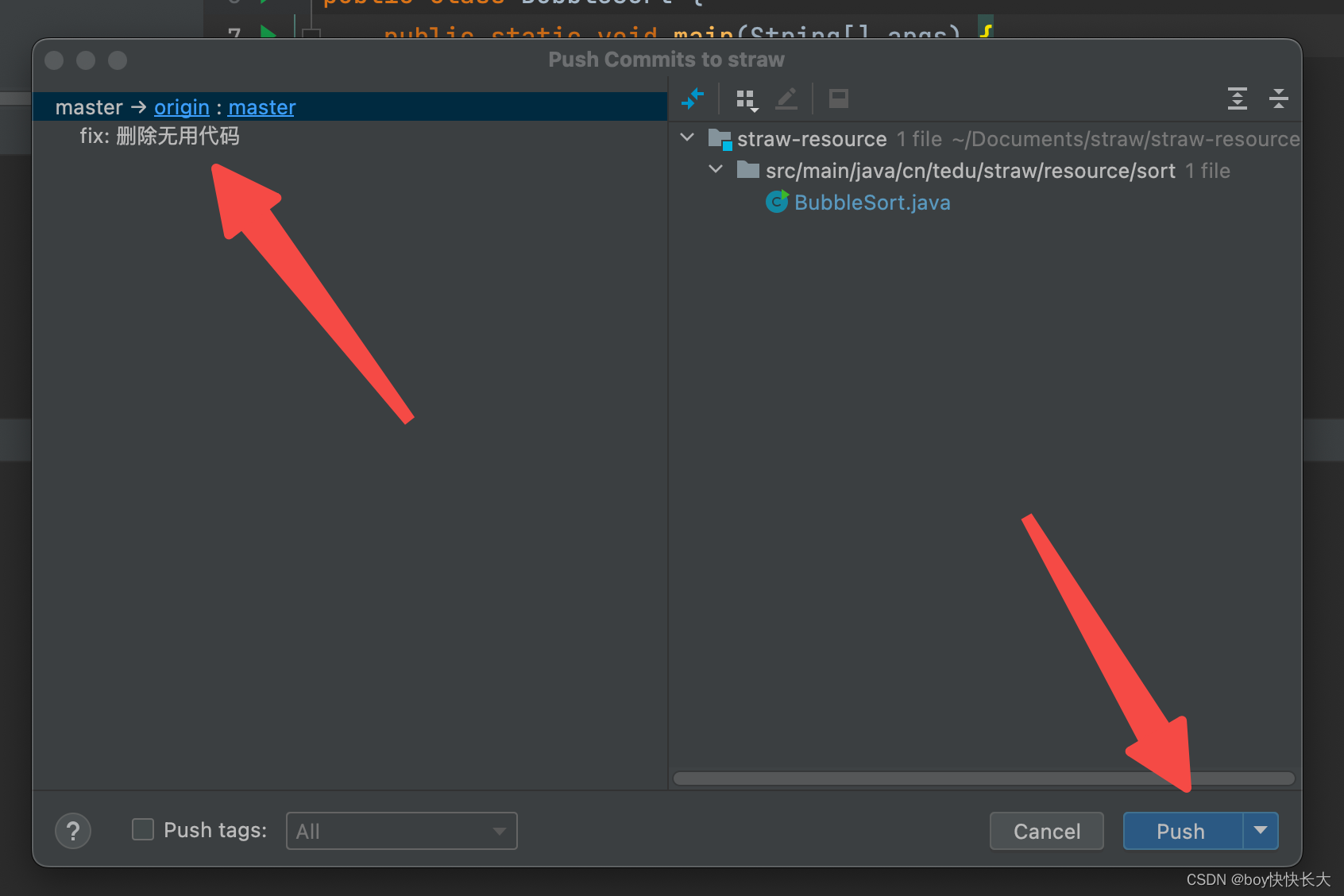Collapse the straw-resource tree node
The image size is (1344, 896).
(688, 138)
